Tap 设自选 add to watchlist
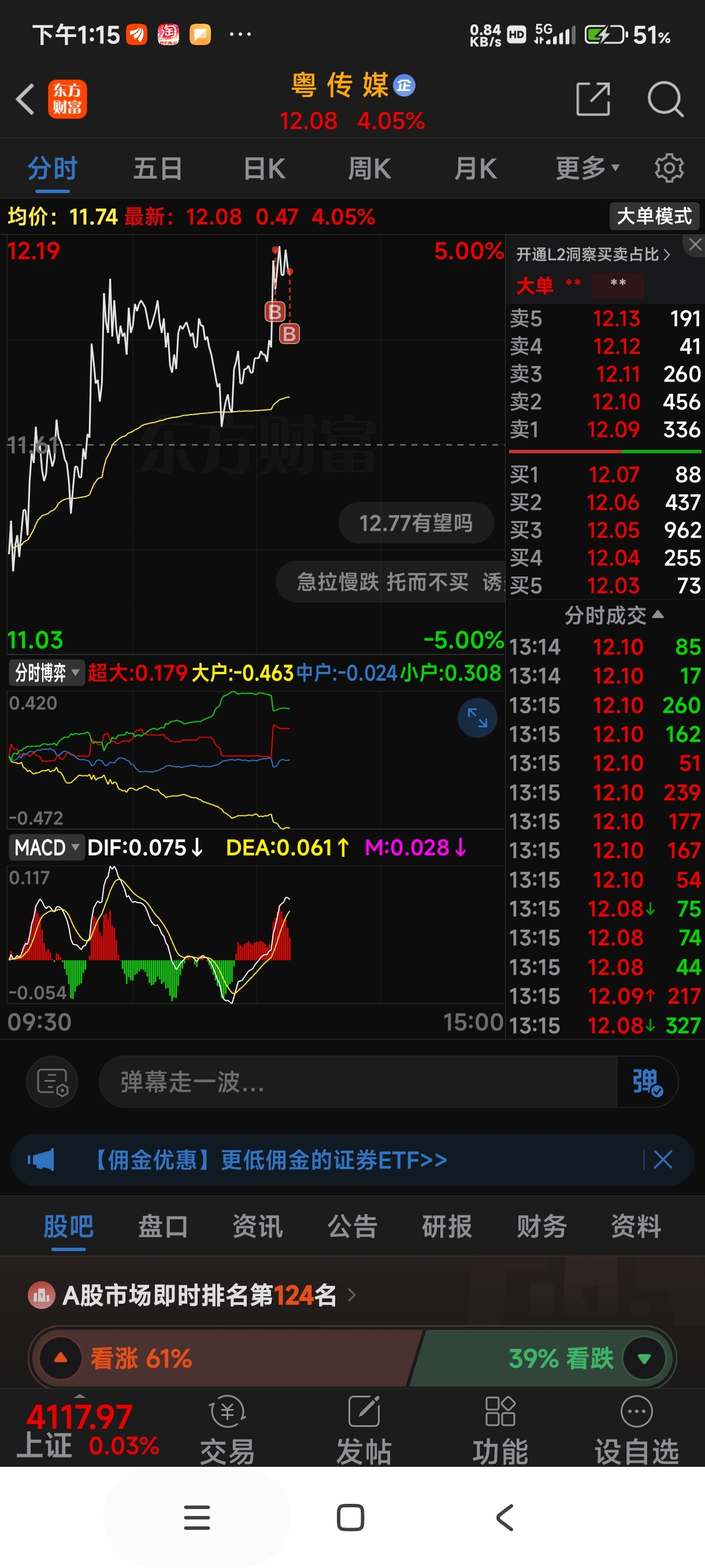Image resolution: width=705 pixels, height=1568 pixels. pos(636,1429)
